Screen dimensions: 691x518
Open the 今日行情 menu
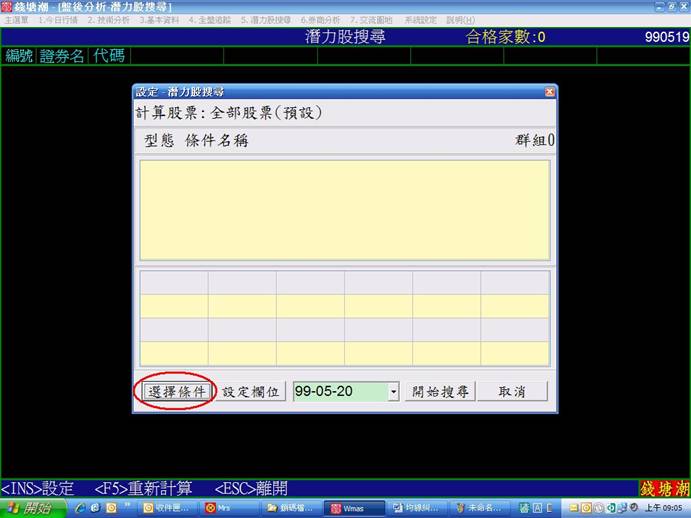(57, 20)
